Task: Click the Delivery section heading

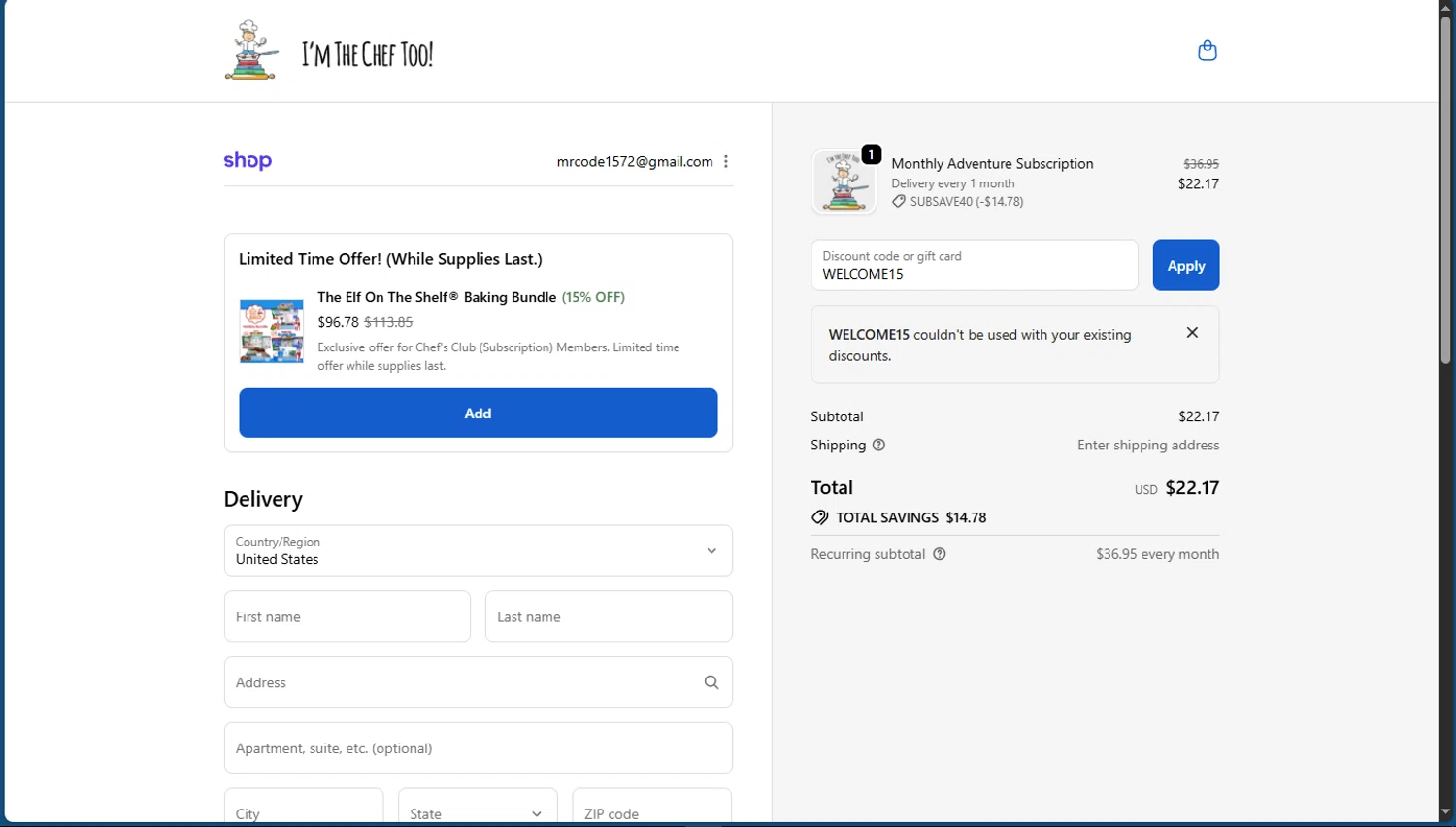Action: coord(263,499)
